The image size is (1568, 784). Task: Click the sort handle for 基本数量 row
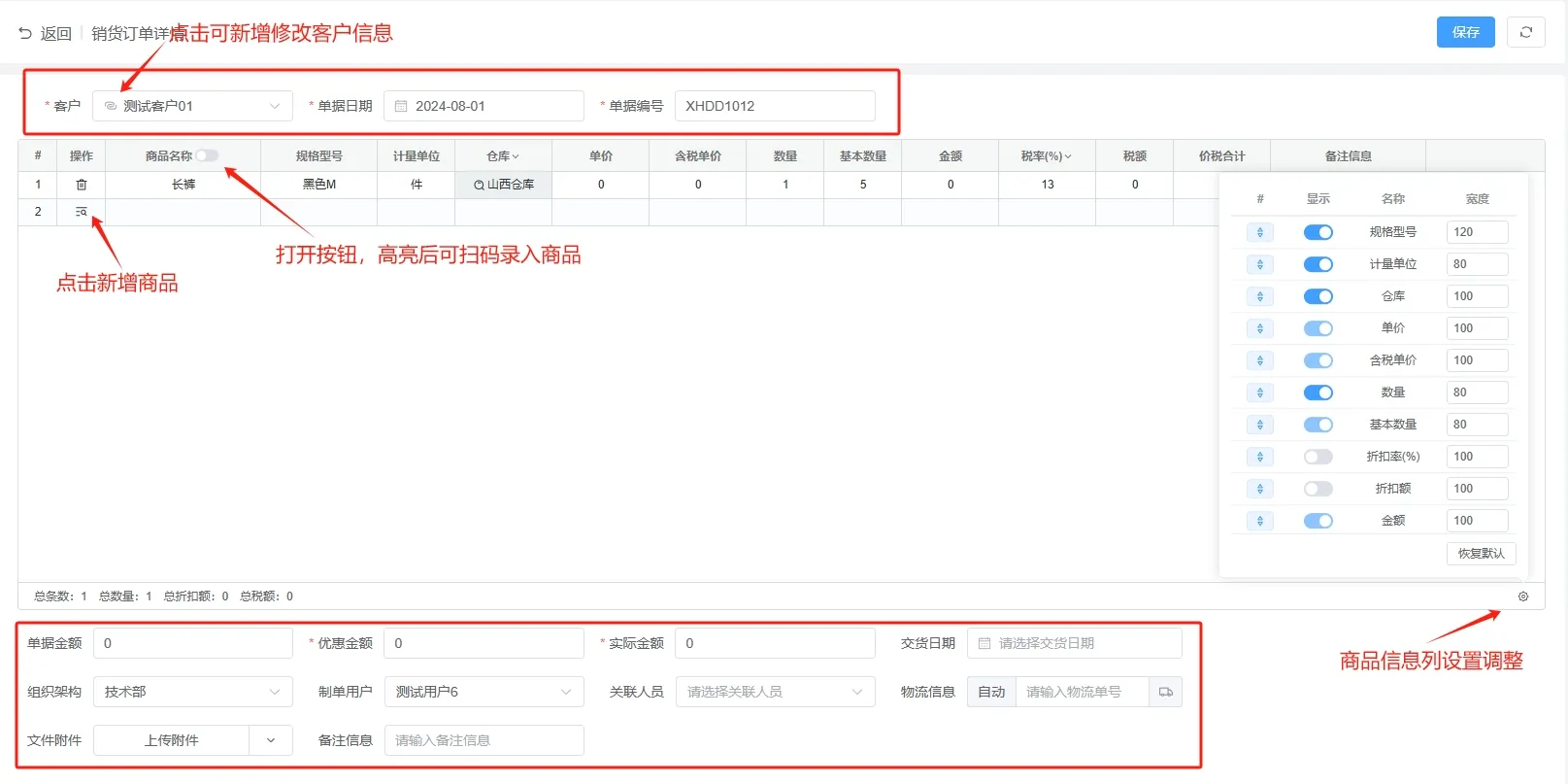pos(1260,425)
